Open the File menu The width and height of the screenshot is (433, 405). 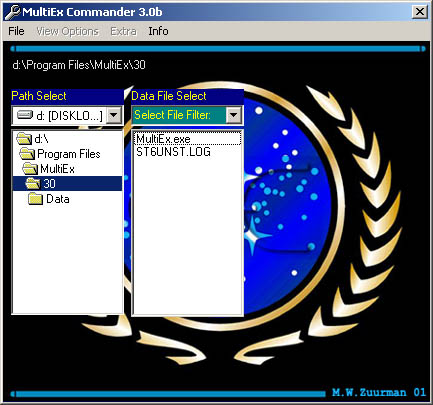(x=16, y=31)
